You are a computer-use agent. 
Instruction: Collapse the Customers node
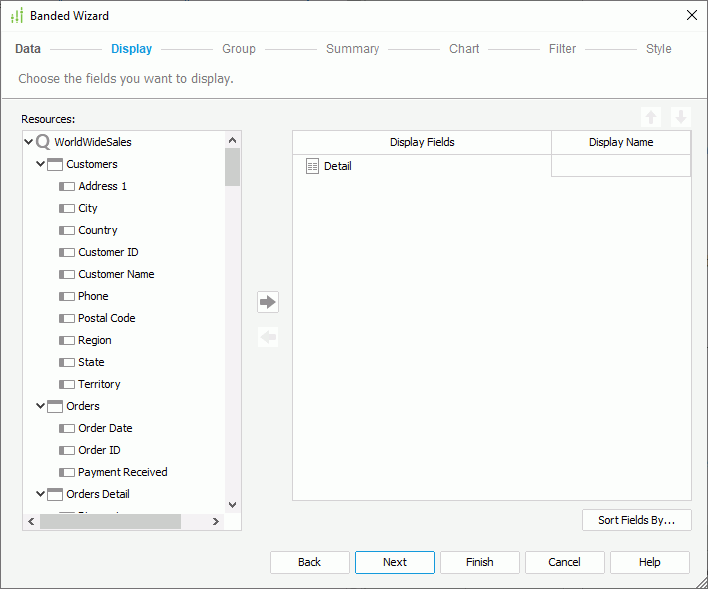pos(41,165)
